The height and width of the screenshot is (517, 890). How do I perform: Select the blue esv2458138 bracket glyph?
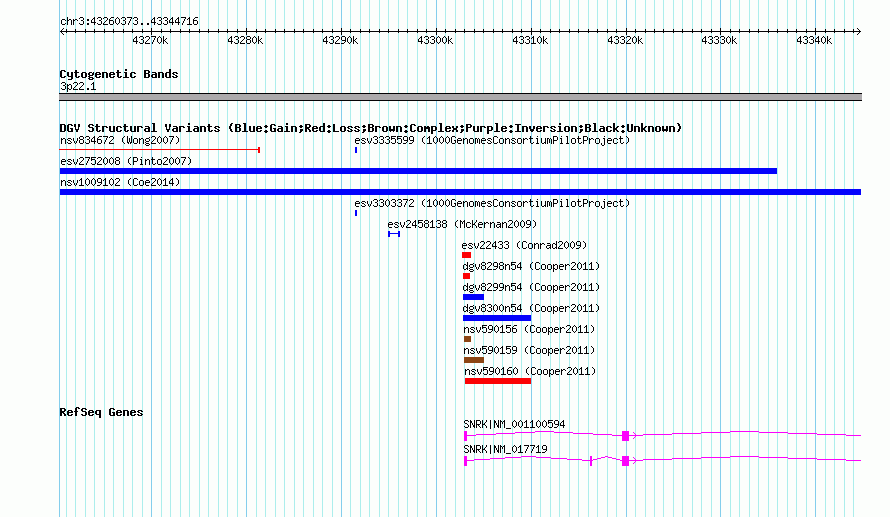(x=394, y=234)
